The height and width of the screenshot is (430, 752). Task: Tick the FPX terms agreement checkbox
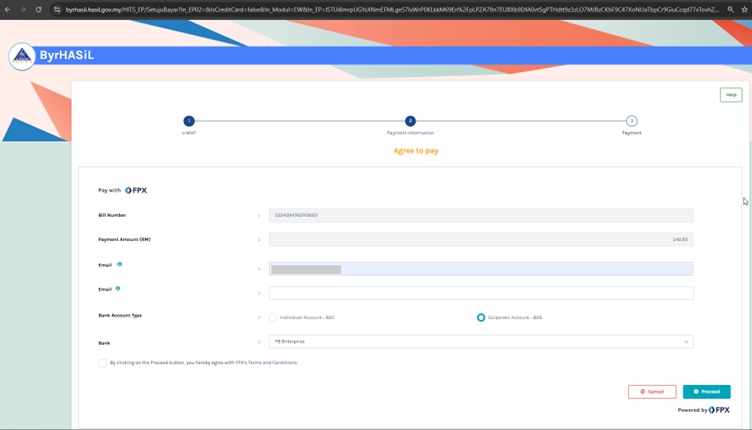pyautogui.click(x=102, y=363)
